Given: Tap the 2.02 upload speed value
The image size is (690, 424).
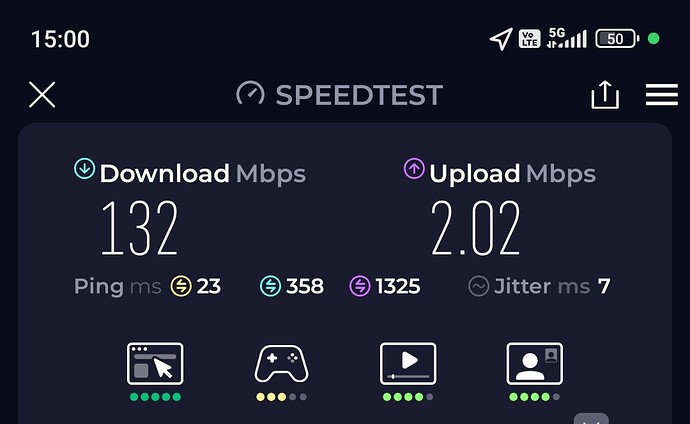Looking at the screenshot, I should [476, 228].
